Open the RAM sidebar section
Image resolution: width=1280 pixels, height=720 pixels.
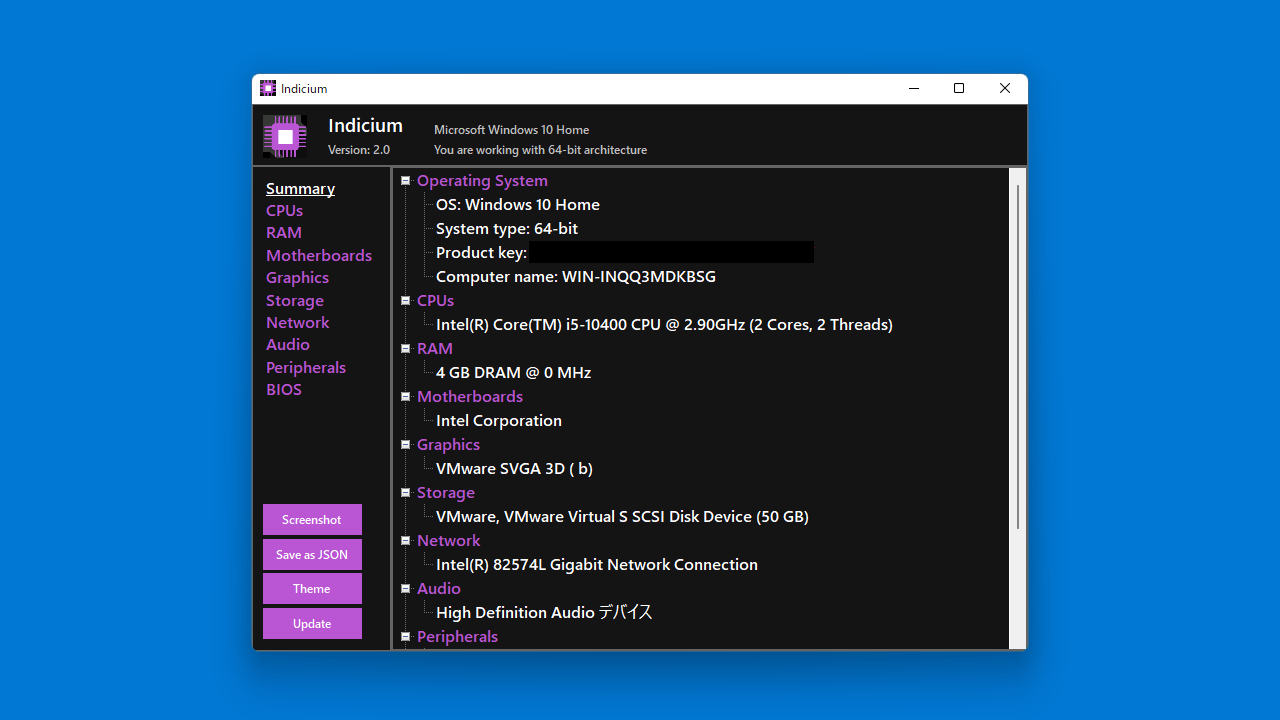(x=284, y=233)
